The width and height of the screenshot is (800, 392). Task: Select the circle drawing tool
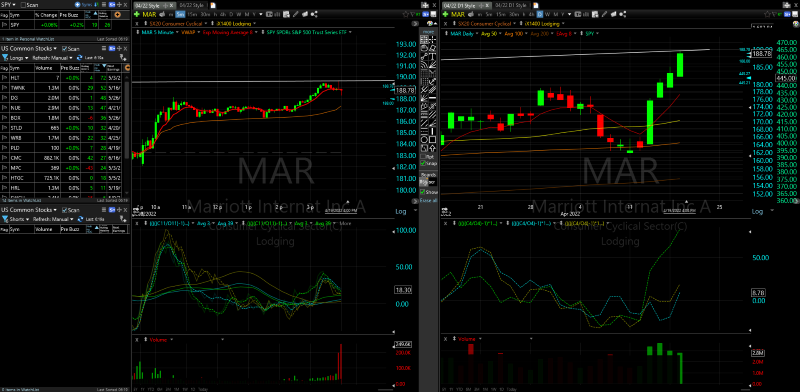click(x=424, y=139)
